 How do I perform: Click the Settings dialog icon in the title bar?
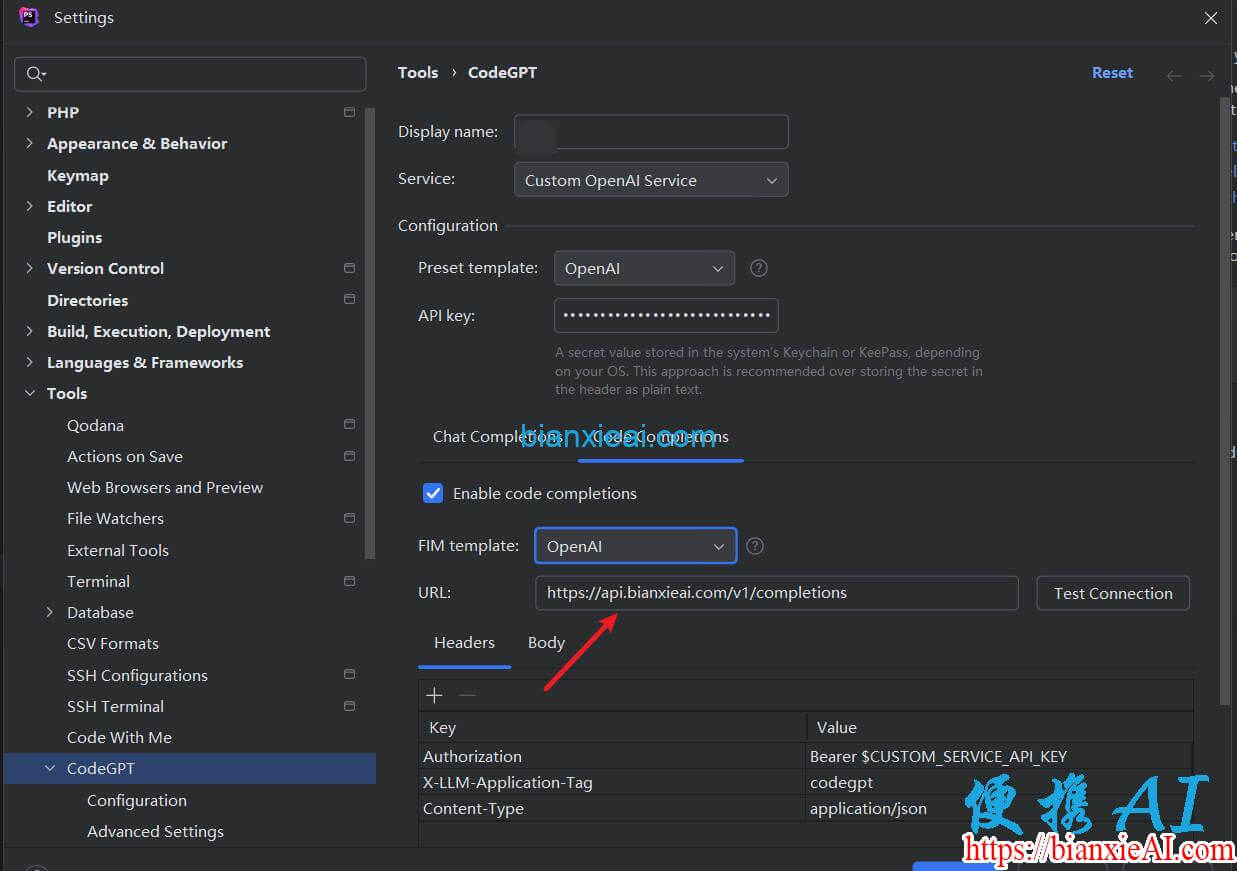pyautogui.click(x=27, y=17)
